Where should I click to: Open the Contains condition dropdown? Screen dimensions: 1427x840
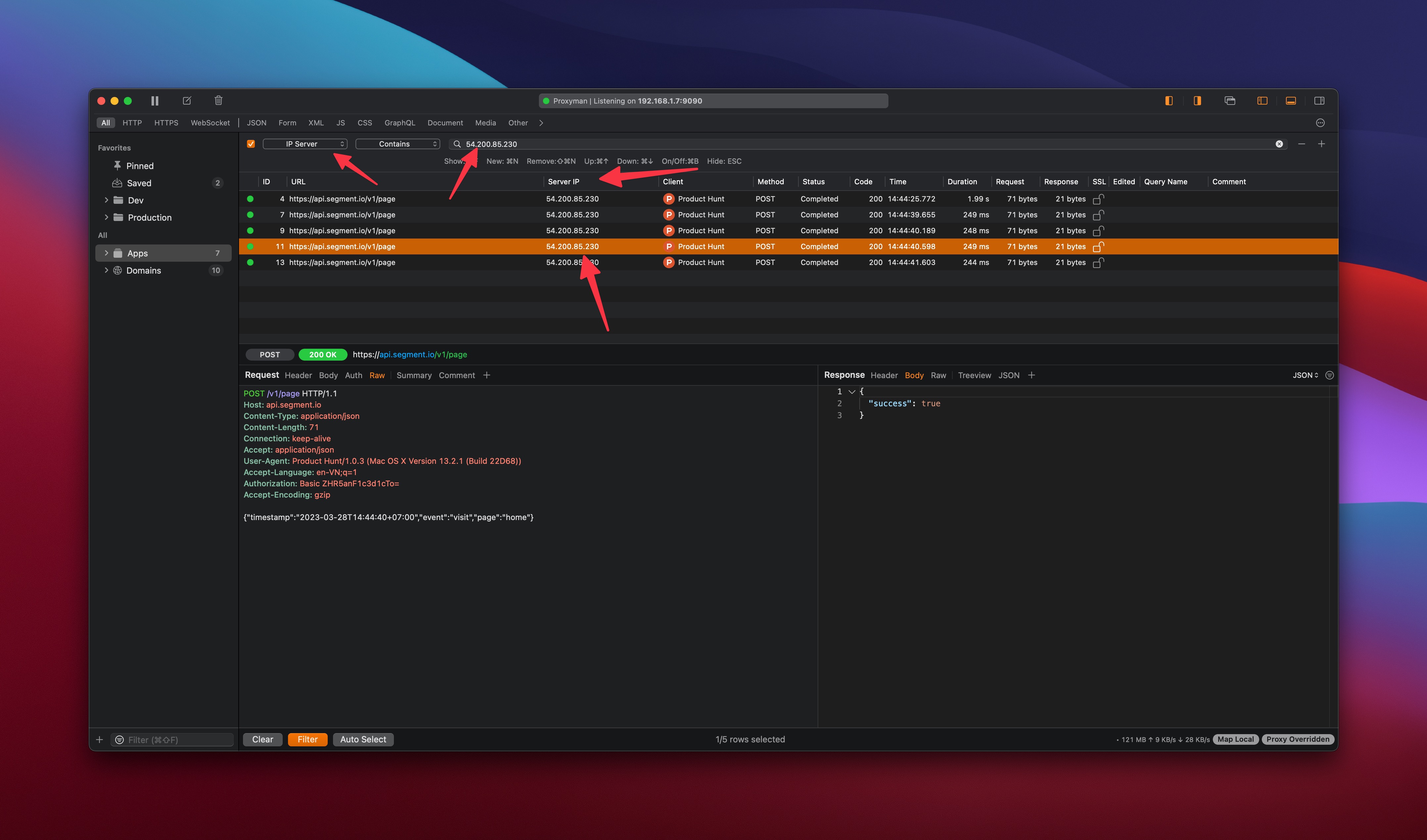[x=398, y=144]
